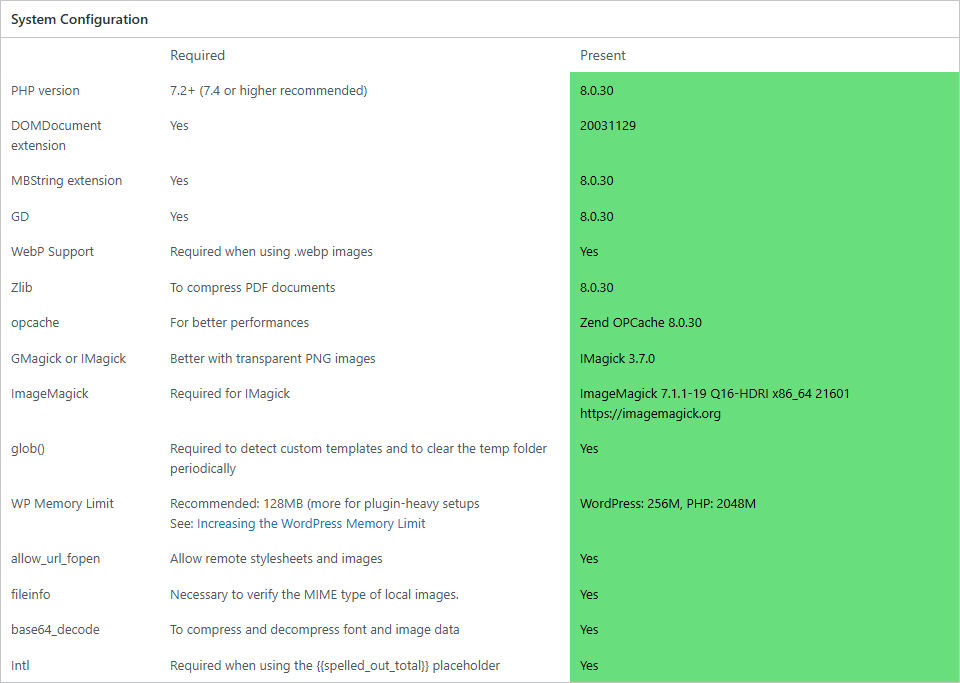960x683 pixels.
Task: Select the DOMDocument extension label
Action: (x=56, y=135)
